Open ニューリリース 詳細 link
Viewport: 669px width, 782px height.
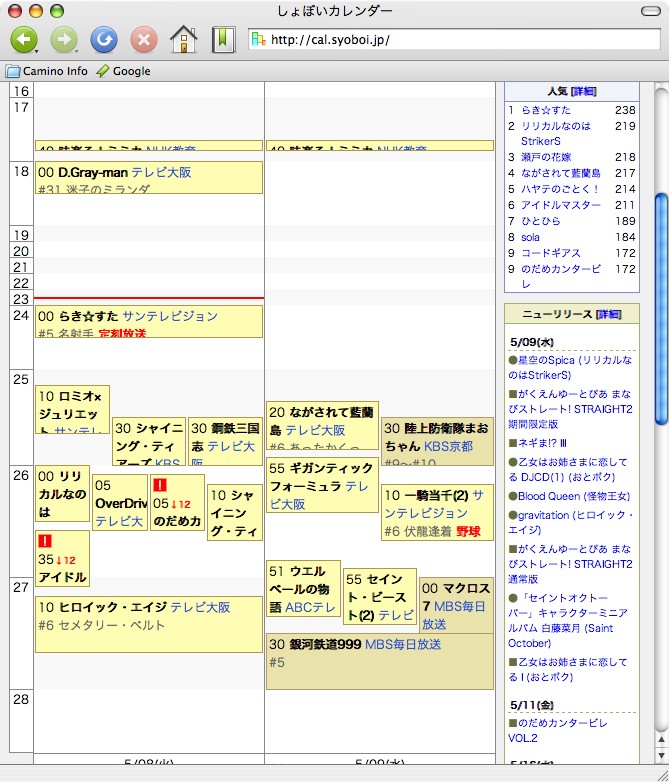pos(609,314)
